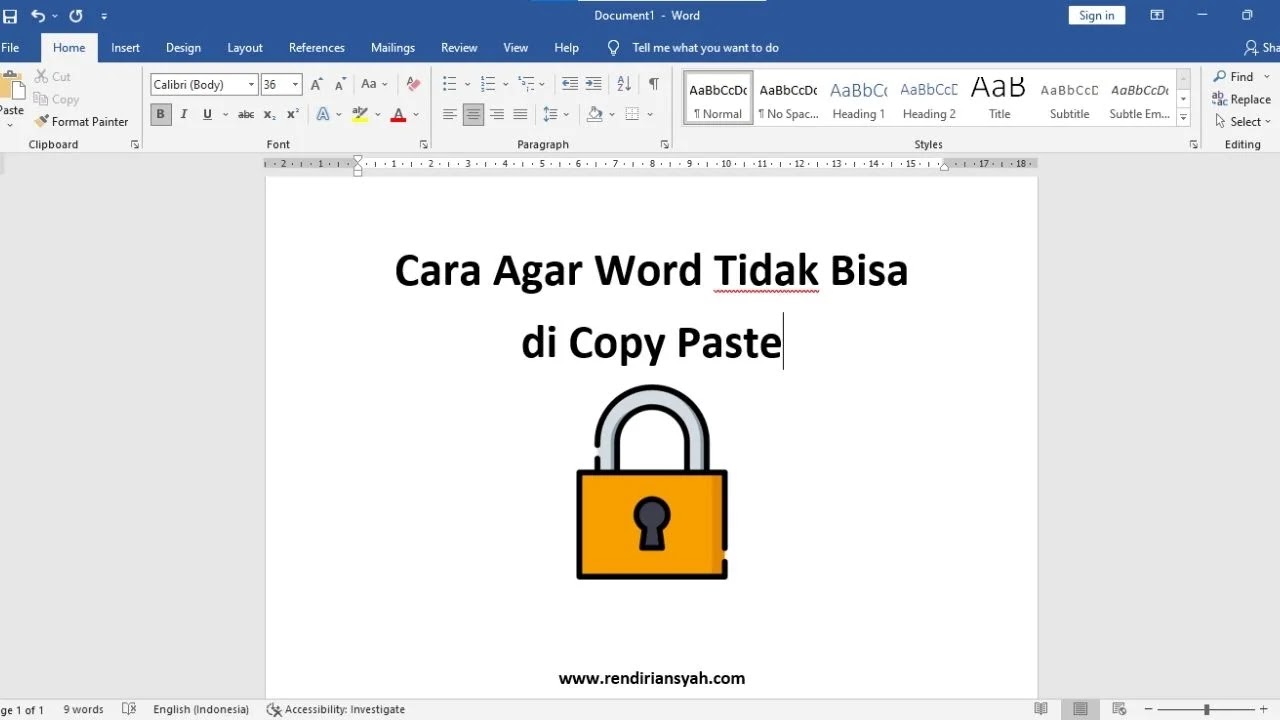Click the Text Effects and Typography icon

click(323, 114)
